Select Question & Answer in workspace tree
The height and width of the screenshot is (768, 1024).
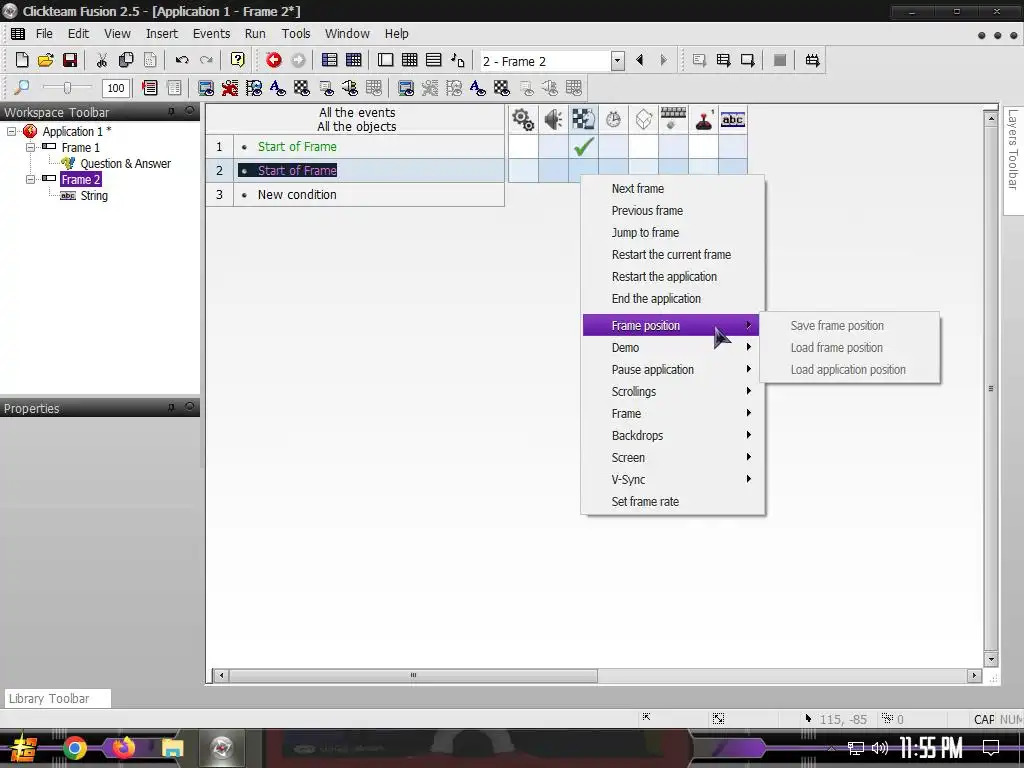click(125, 163)
